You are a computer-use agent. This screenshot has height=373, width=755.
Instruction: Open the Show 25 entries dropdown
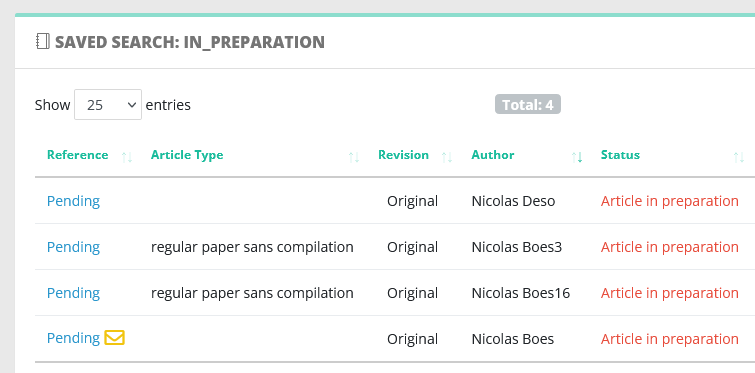pos(108,104)
